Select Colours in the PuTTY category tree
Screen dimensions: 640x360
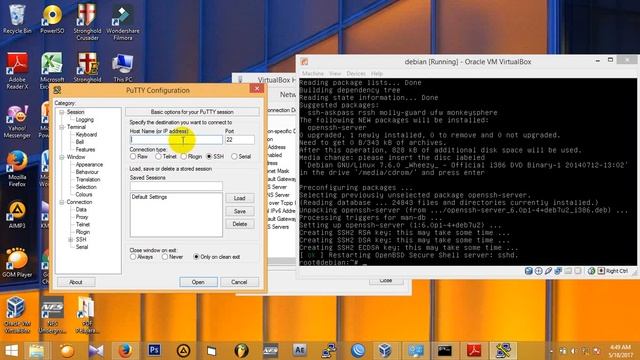(x=84, y=194)
